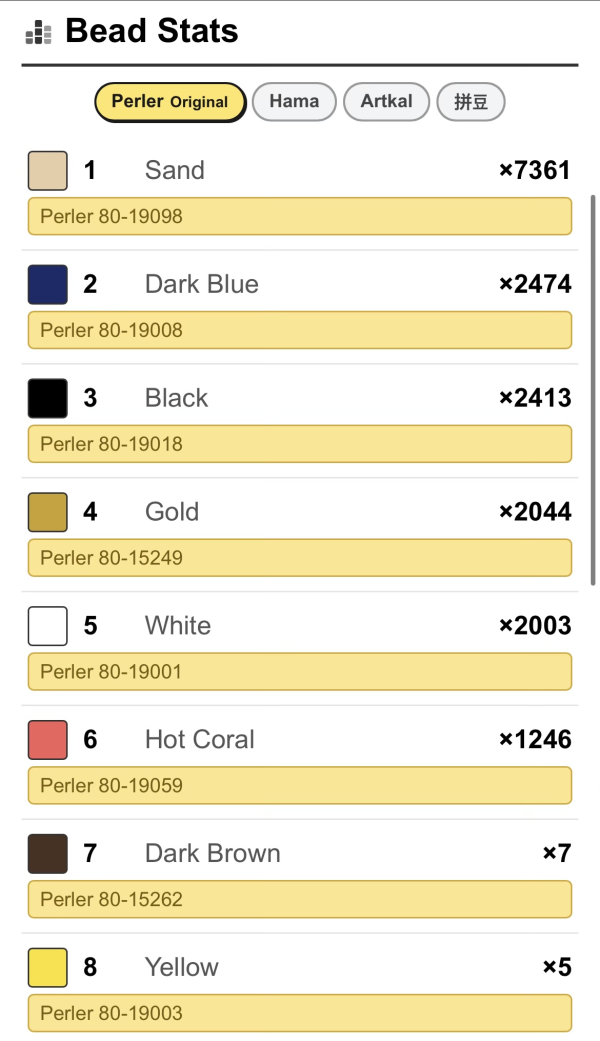600x1041 pixels.
Task: Click the Dark Blue color swatch
Action: 48,284
